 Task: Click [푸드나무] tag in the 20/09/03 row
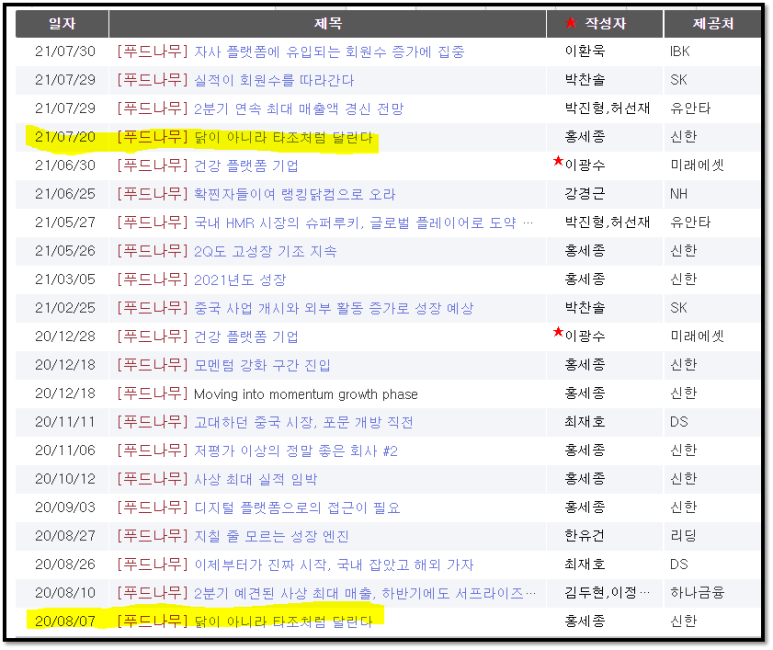click(x=153, y=507)
